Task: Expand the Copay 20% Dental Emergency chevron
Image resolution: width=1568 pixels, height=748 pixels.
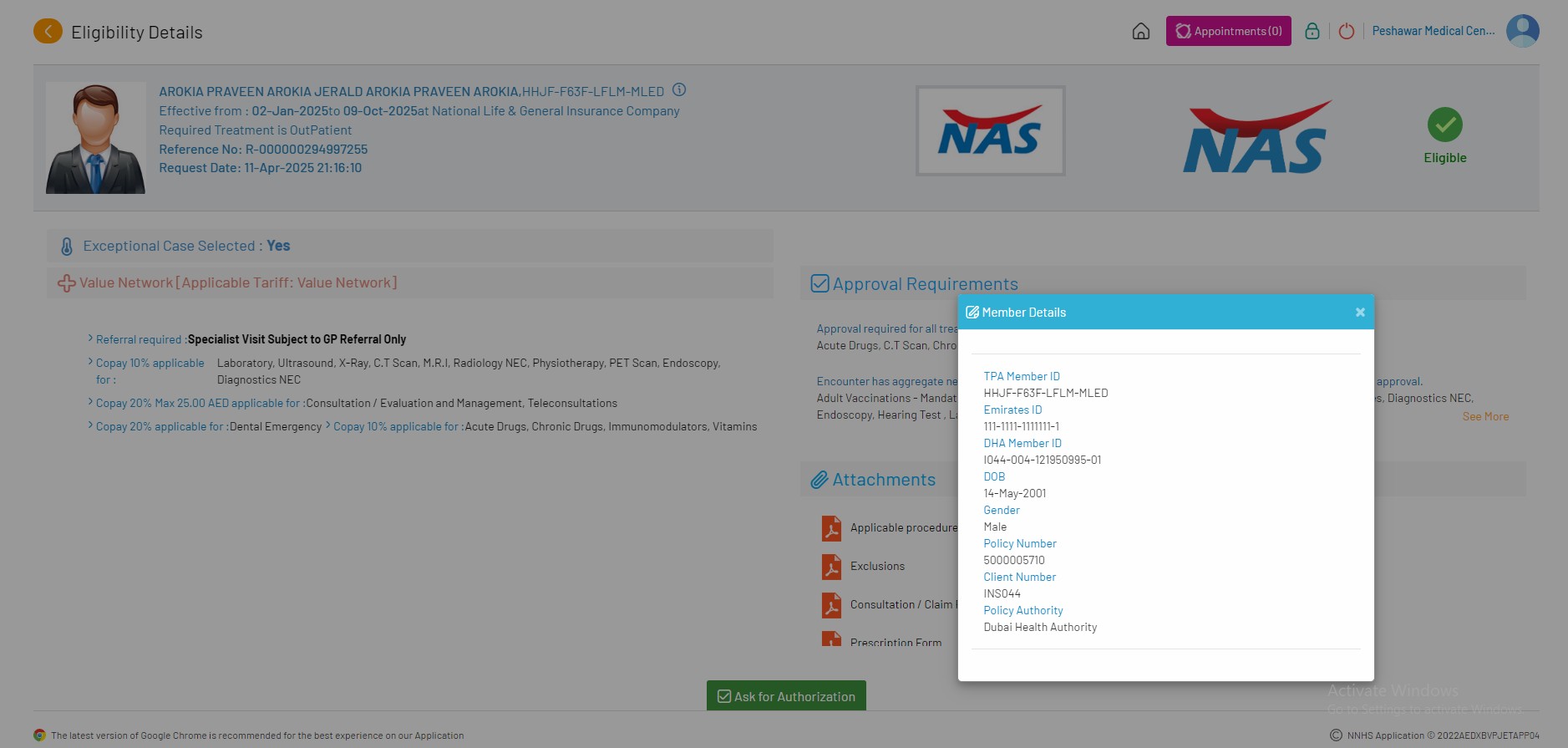Action: [90, 425]
